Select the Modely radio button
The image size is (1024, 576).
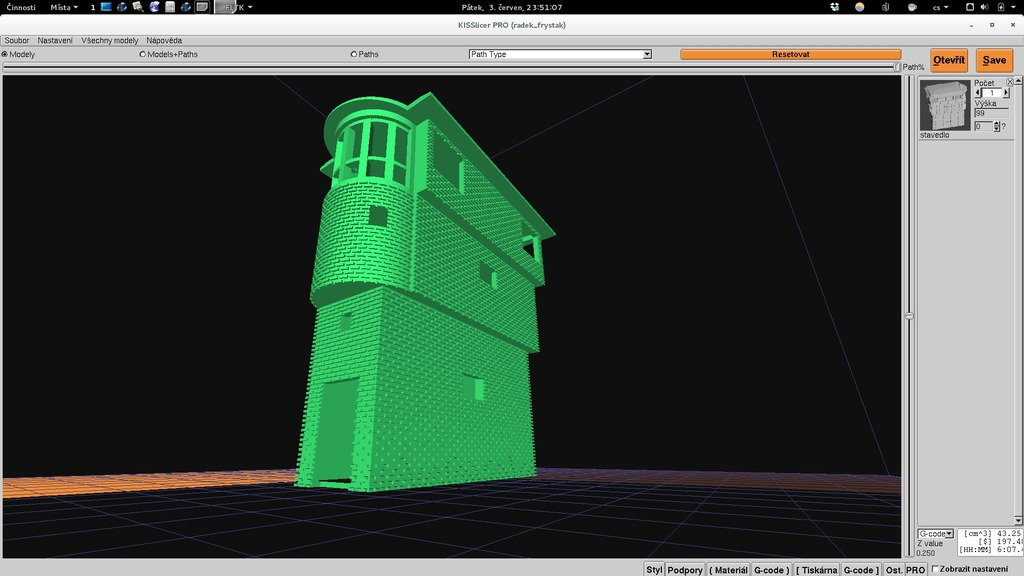5,54
